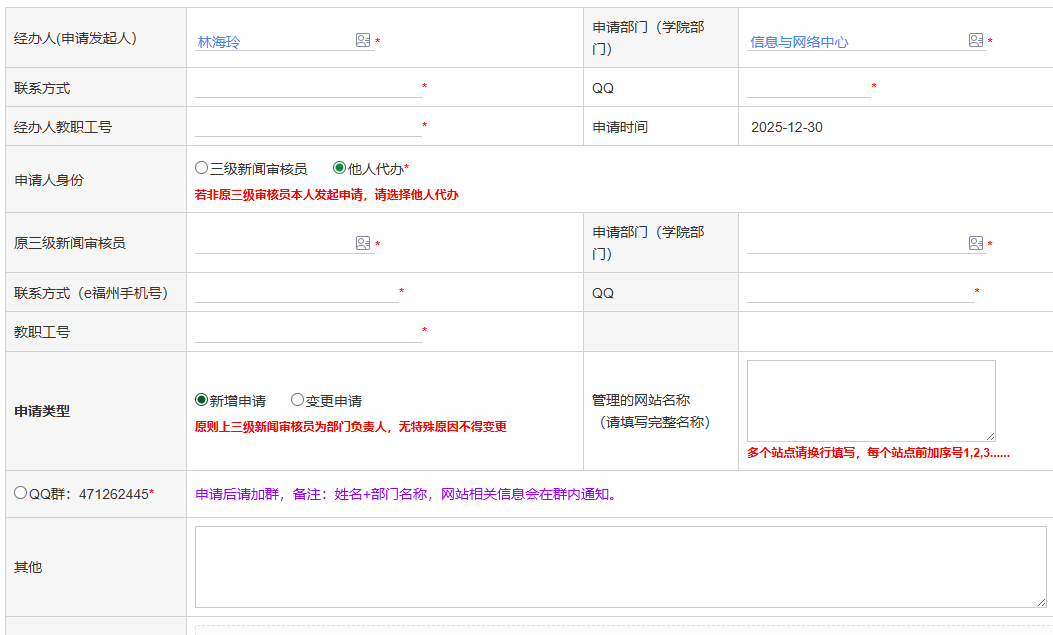The height and width of the screenshot is (635, 1053).
Task: Select the 他人代办 radio option
Action: coord(339,168)
